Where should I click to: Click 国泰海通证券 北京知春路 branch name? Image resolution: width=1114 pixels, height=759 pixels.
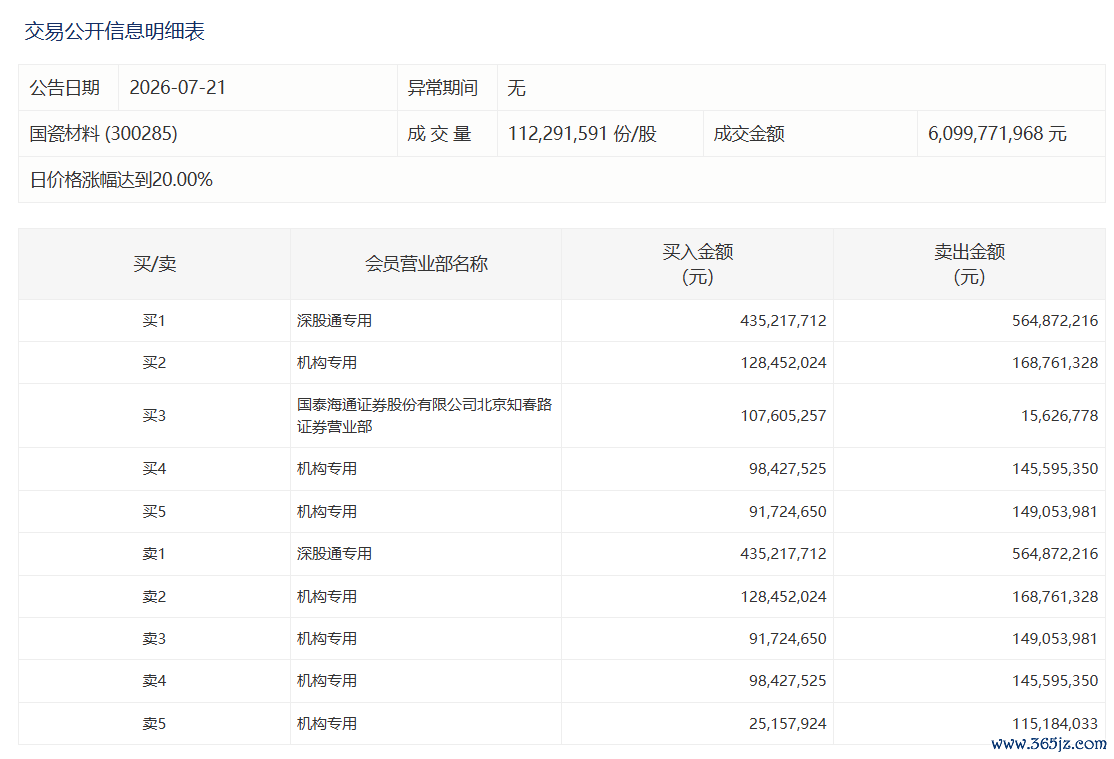pos(424,416)
